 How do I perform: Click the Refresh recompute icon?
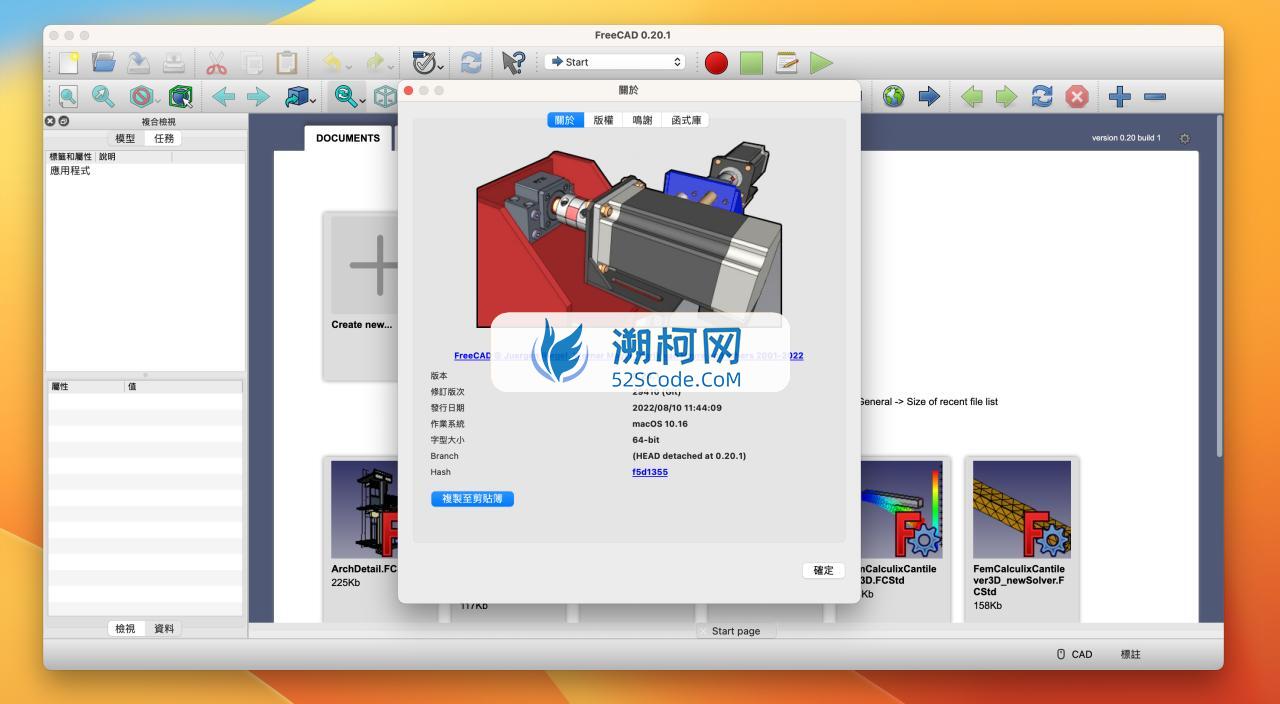[x=471, y=62]
